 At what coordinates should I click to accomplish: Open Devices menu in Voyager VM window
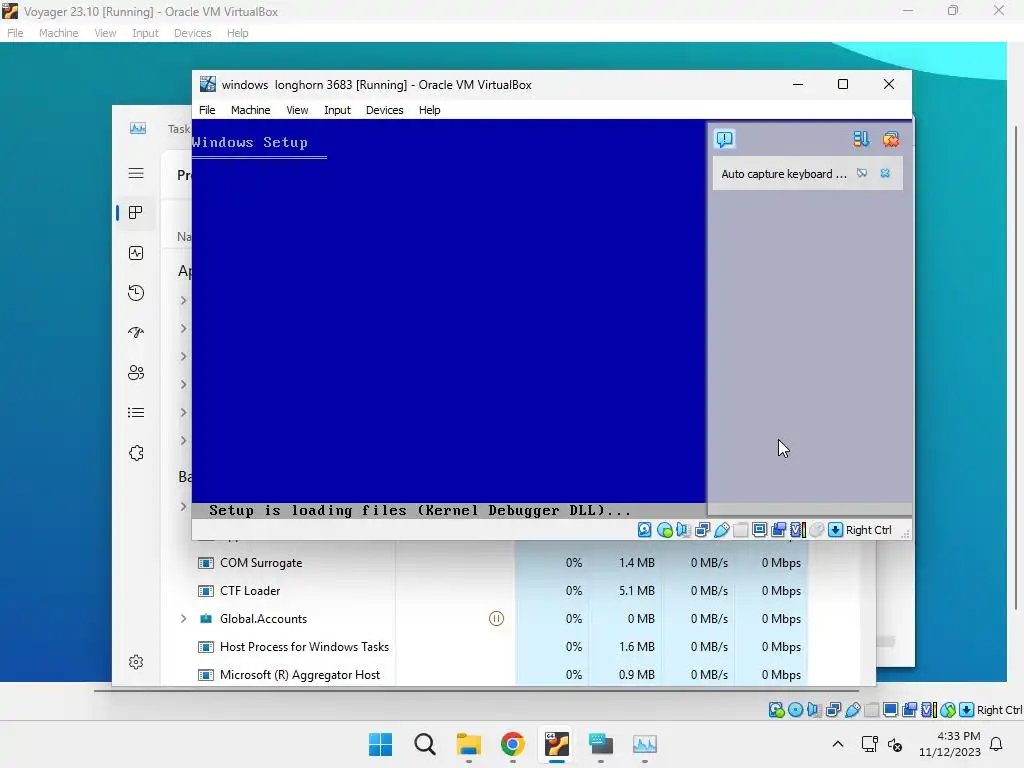(192, 33)
